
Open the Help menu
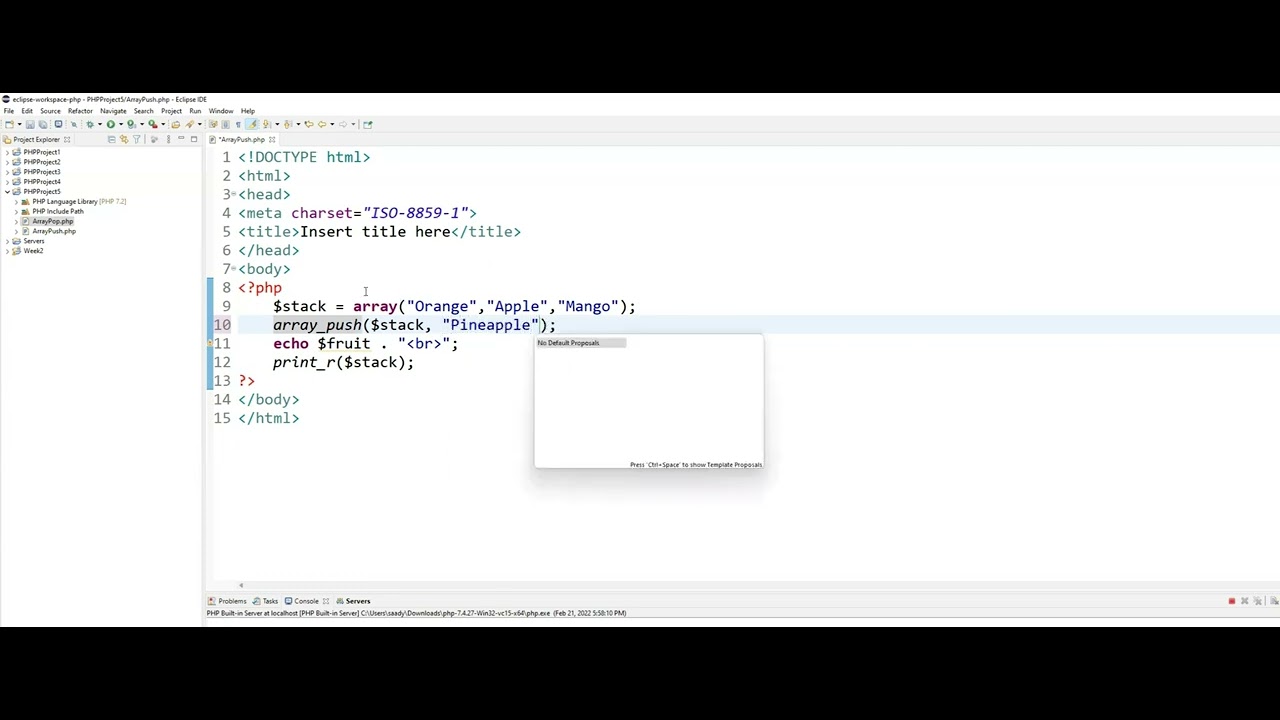click(247, 111)
